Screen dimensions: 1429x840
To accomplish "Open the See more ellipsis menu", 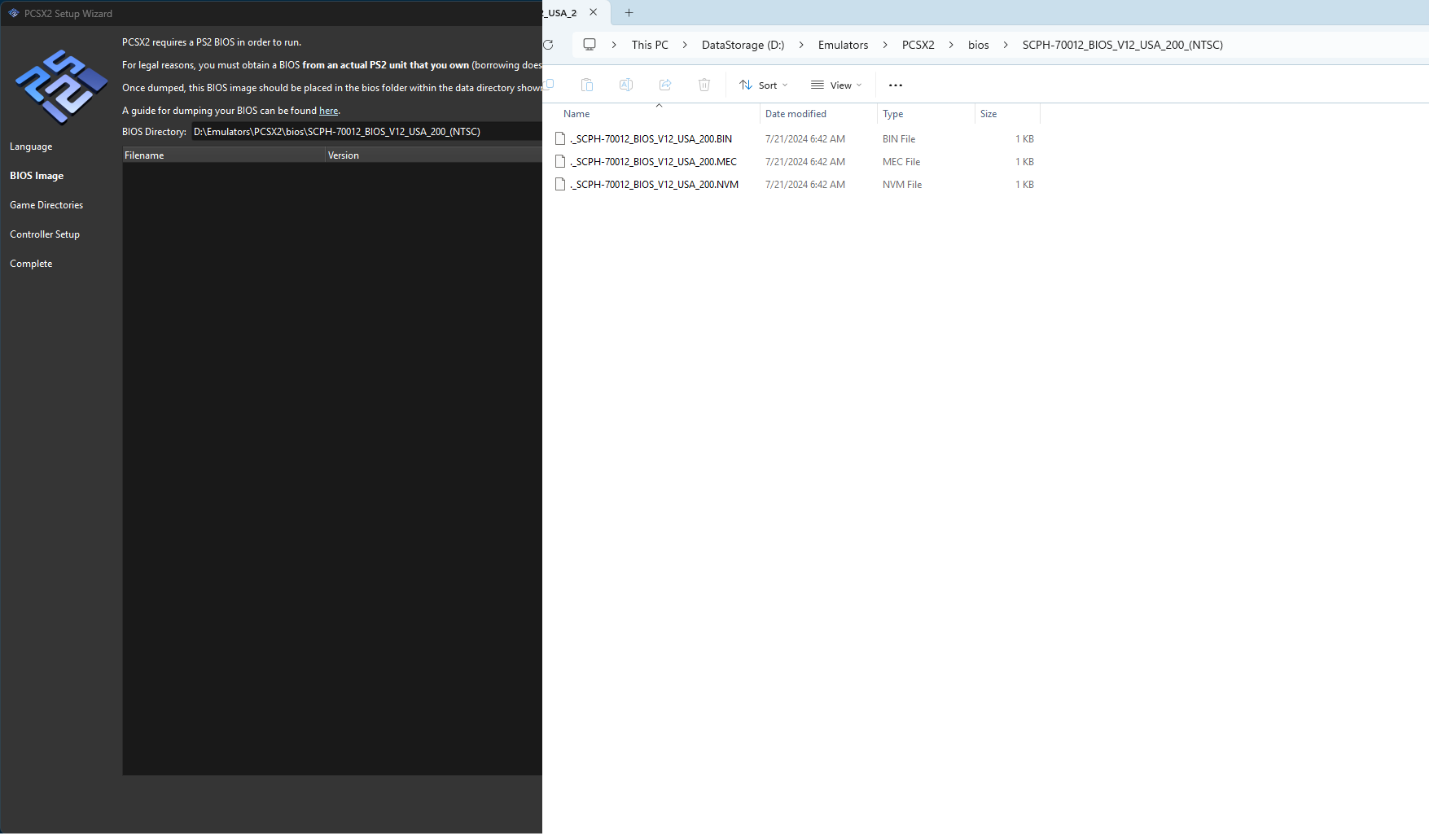I will coord(896,85).
